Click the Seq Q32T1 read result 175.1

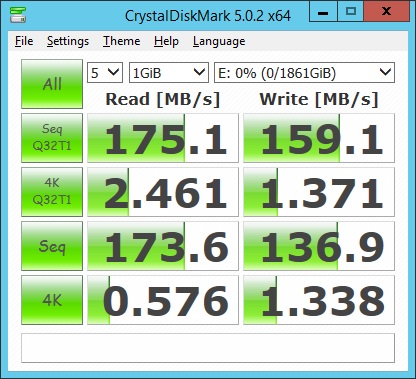click(163, 138)
